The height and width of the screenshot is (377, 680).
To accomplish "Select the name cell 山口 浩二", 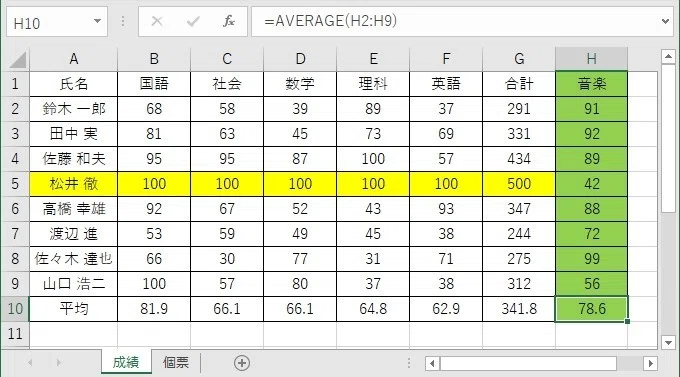I will pyautogui.click(x=73, y=284).
